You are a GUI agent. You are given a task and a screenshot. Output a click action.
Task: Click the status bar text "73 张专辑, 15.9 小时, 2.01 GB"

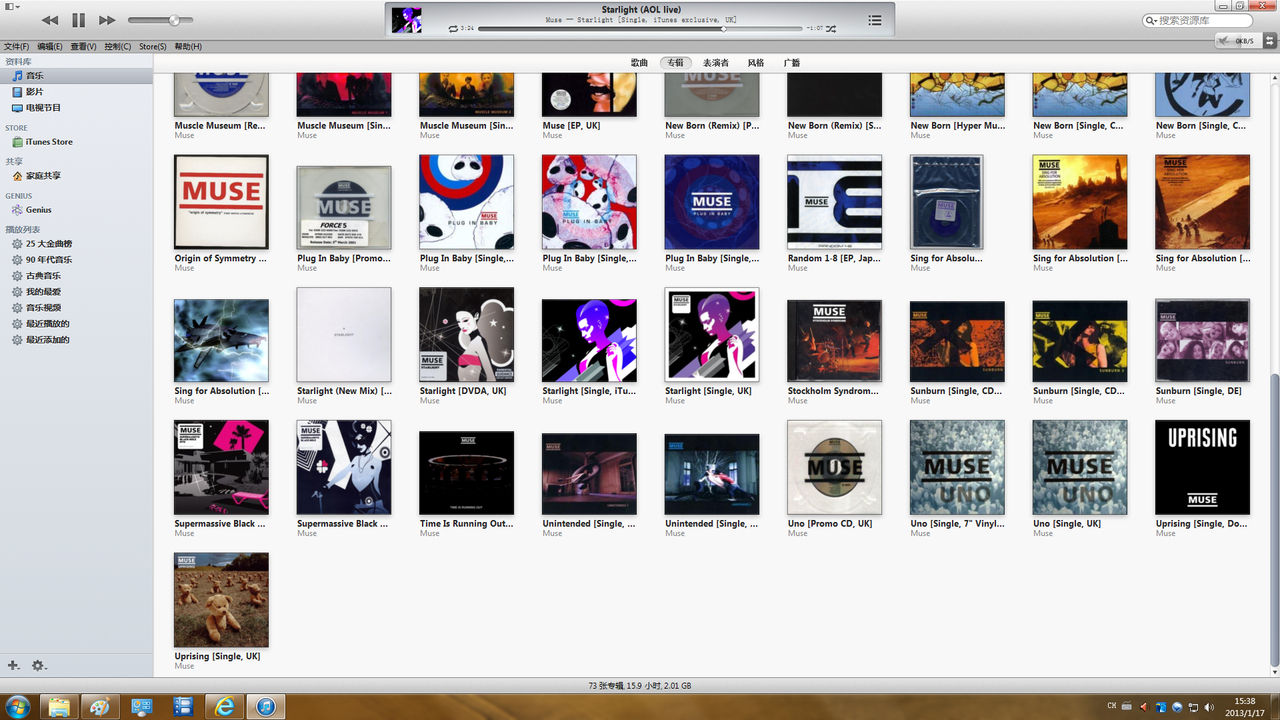pos(640,686)
